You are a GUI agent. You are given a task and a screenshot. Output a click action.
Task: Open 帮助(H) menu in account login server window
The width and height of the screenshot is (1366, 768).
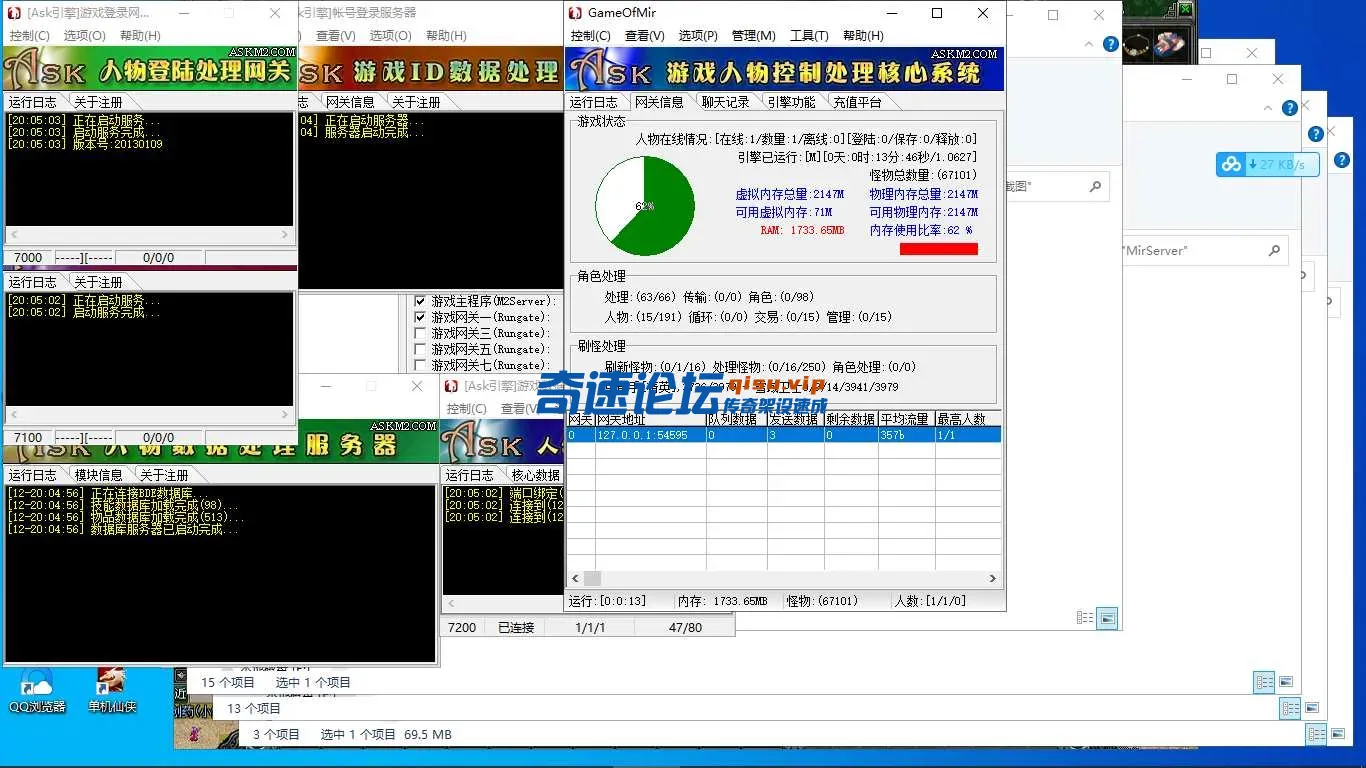pos(446,35)
